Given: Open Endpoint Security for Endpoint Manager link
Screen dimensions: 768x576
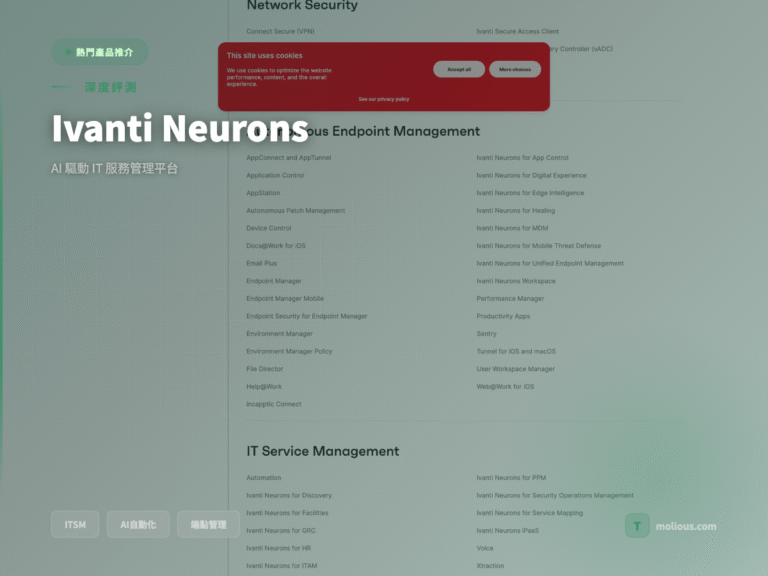Looking at the screenshot, I should tap(307, 316).
